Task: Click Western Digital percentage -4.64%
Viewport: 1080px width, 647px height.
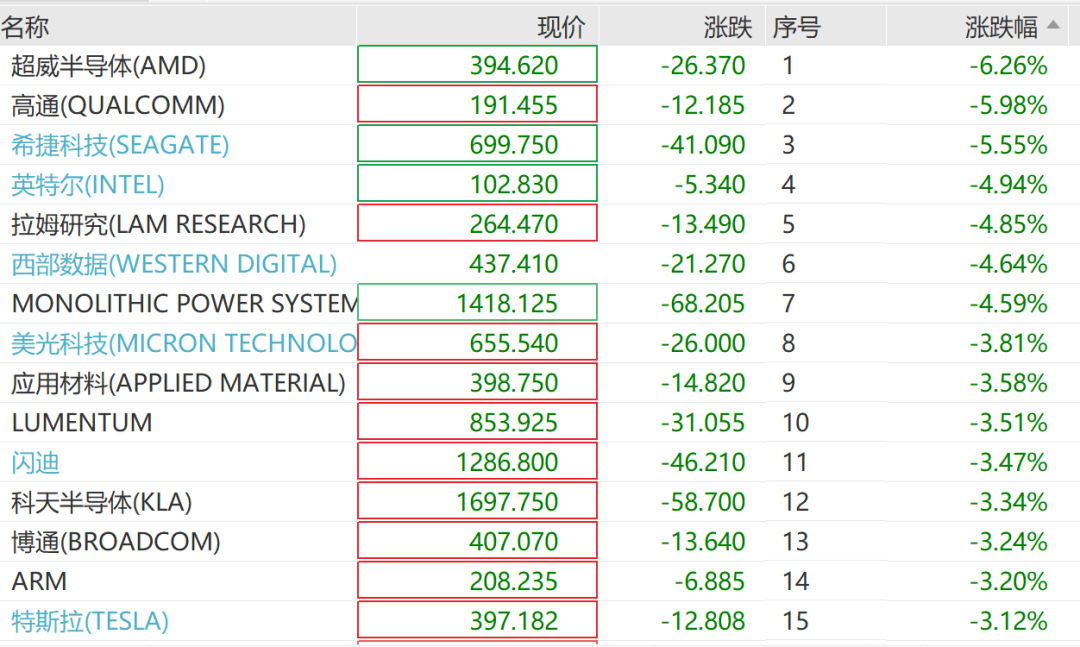Action: (x=1008, y=264)
